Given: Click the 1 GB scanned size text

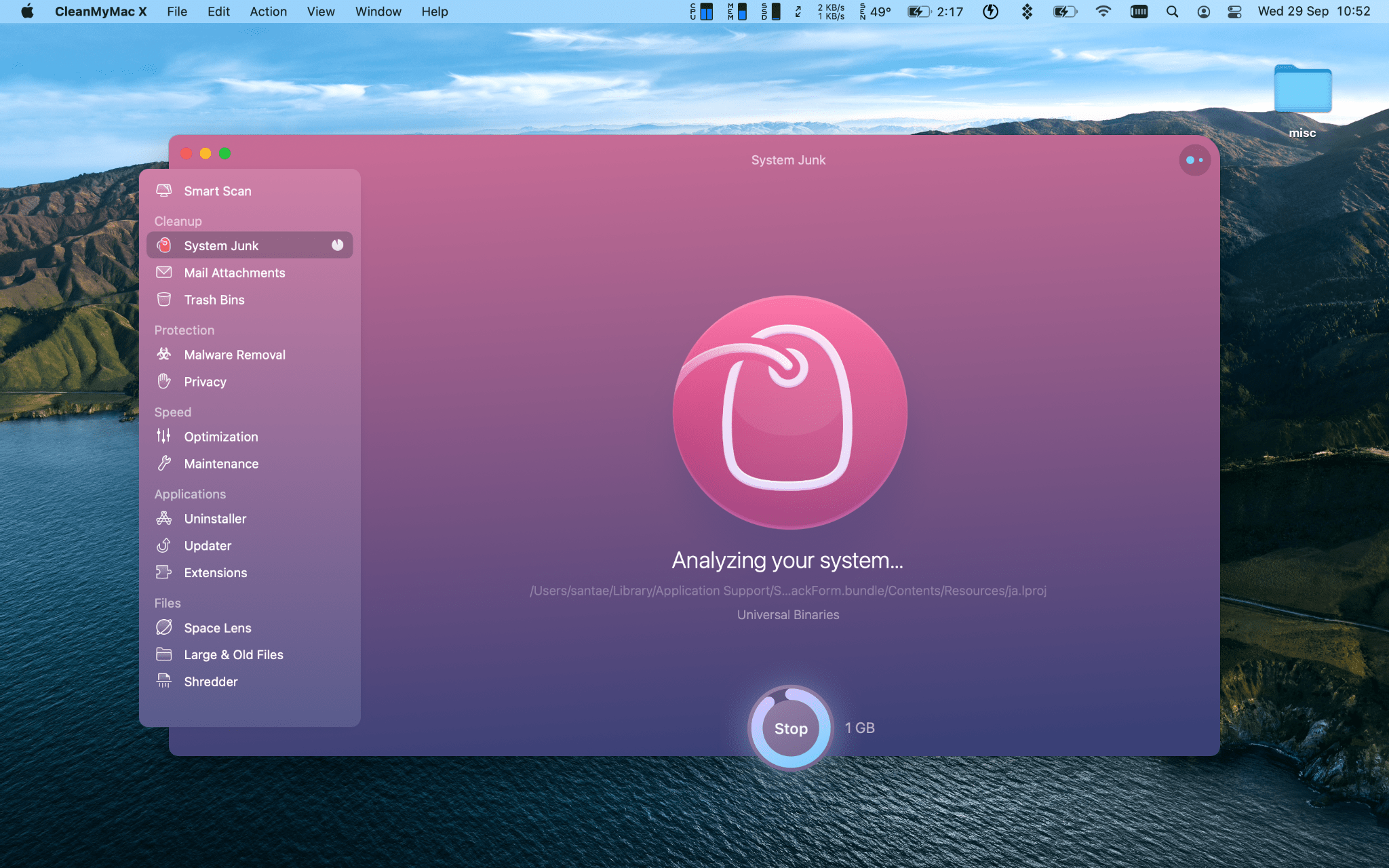Looking at the screenshot, I should pos(859,728).
